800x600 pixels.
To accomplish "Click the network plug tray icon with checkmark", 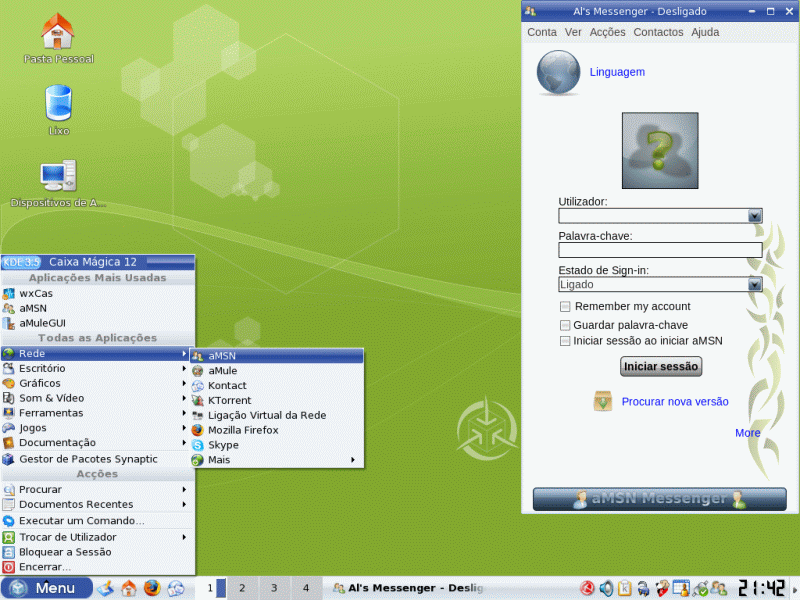I will point(701,588).
